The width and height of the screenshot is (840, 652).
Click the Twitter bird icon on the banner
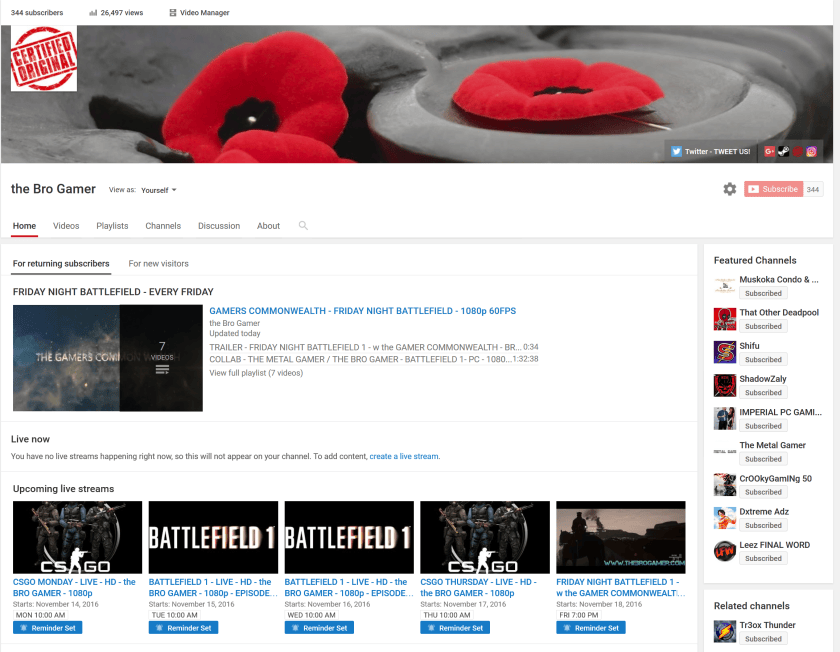coord(677,152)
